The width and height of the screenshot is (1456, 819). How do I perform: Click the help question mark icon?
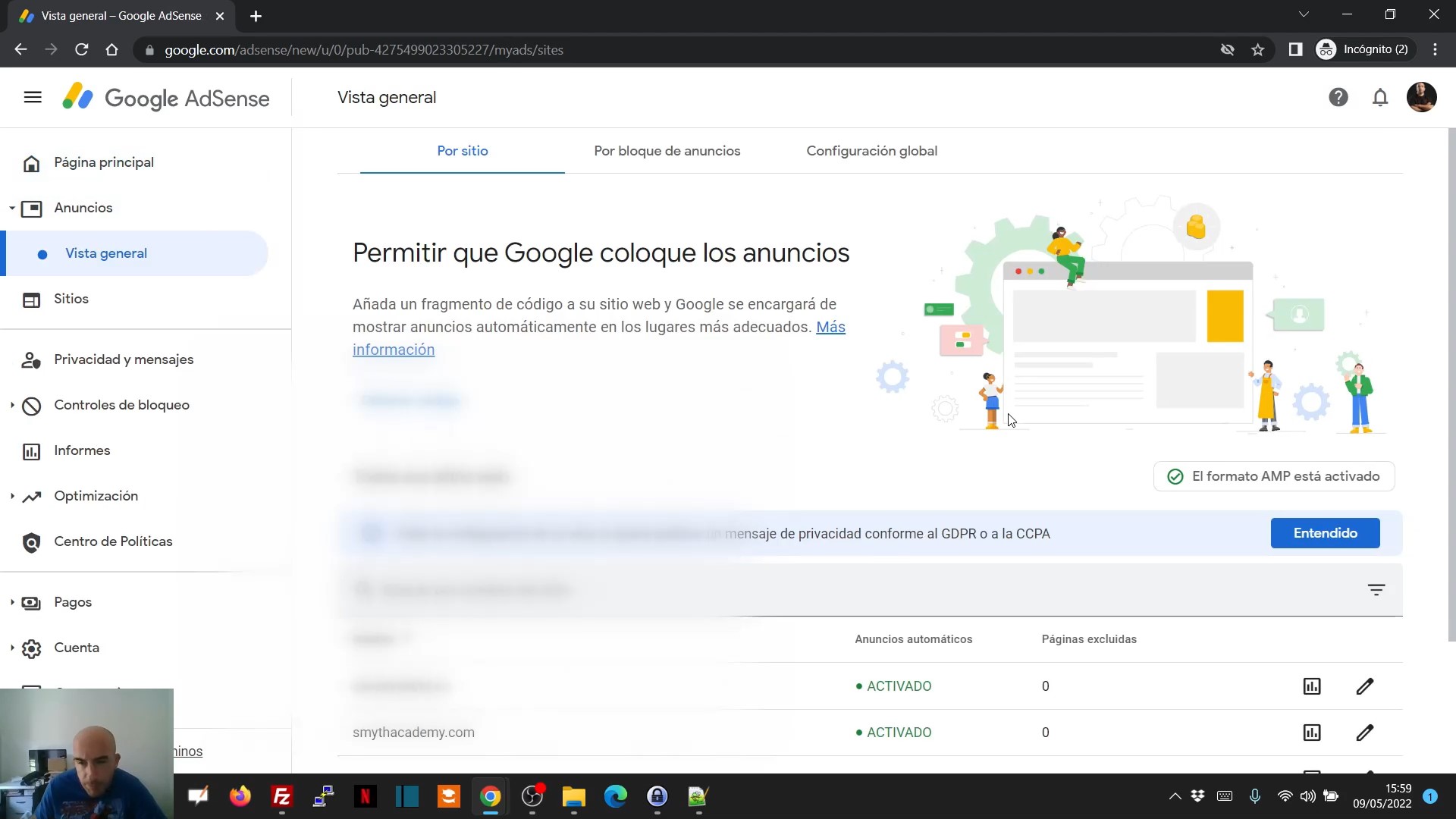point(1338,97)
